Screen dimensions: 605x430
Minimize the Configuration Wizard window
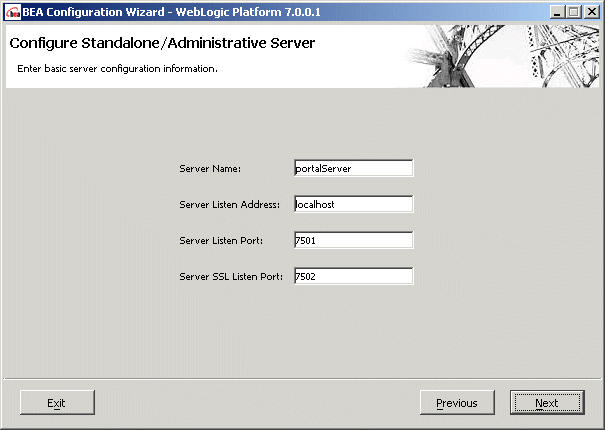557,12
